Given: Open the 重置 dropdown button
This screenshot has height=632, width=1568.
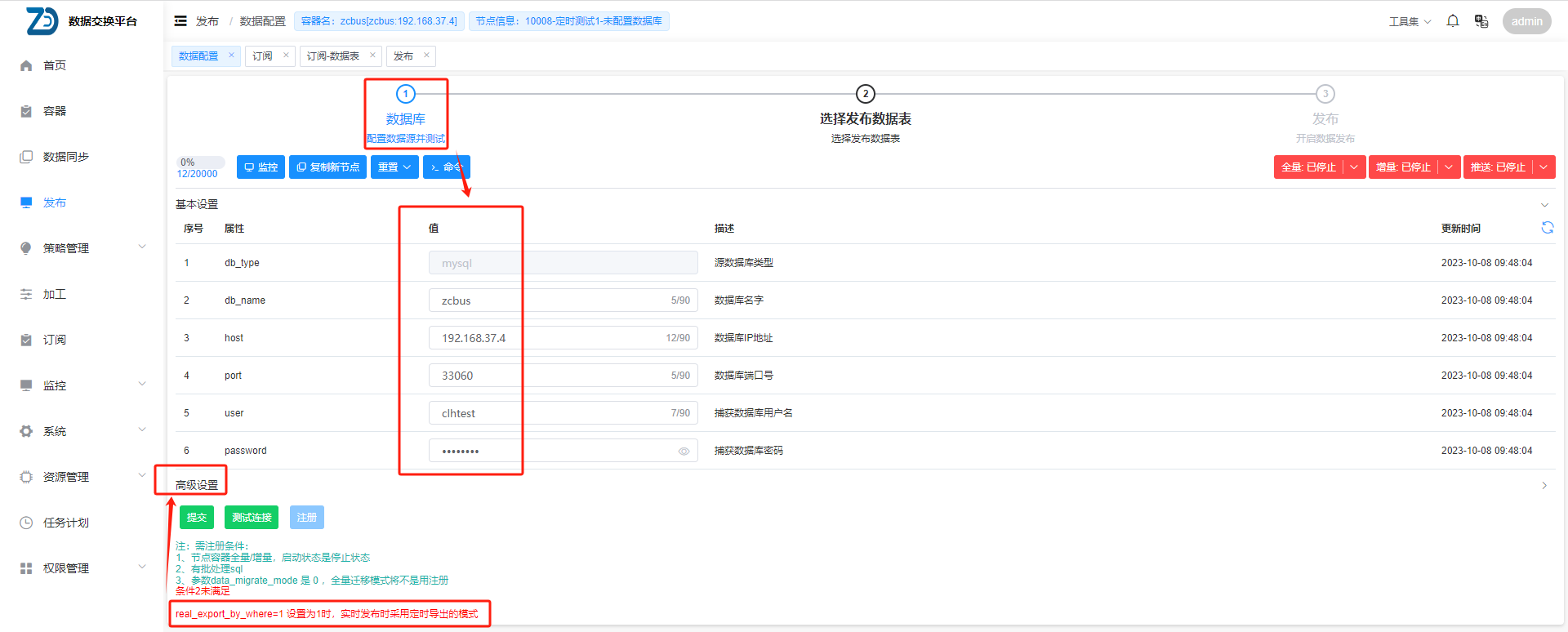Looking at the screenshot, I should 394,167.
